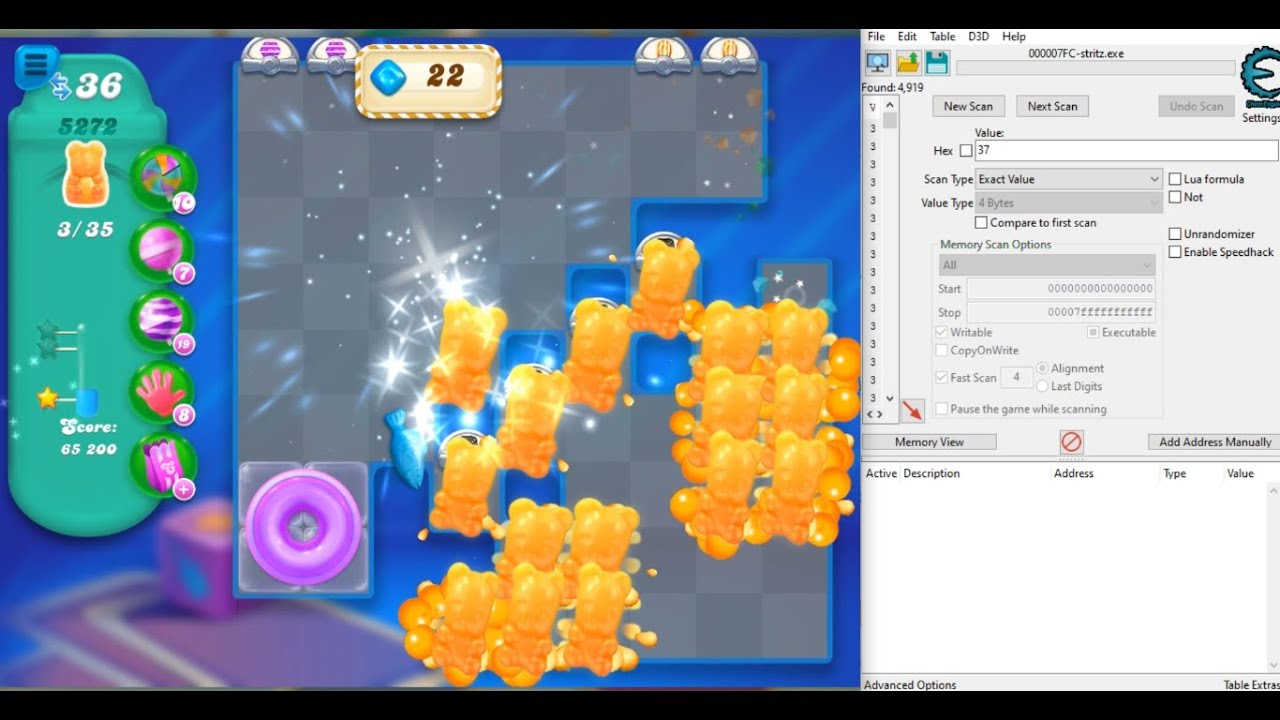Toggle the Not checkbox

tap(1175, 197)
